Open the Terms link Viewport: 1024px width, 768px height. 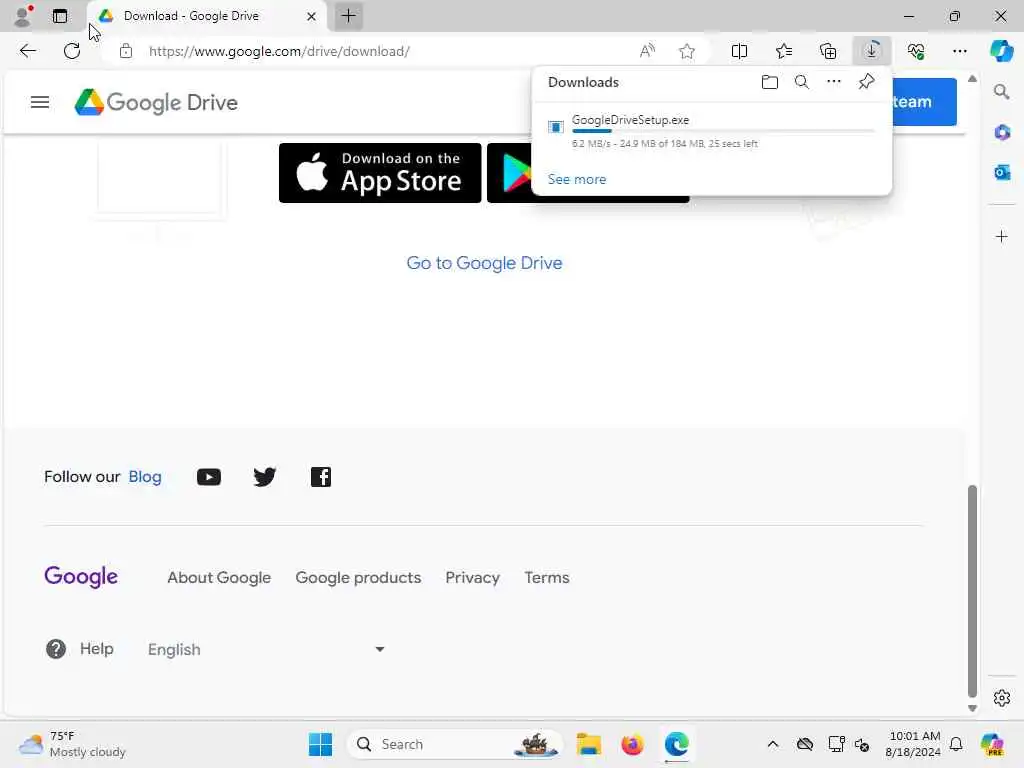pos(547,577)
